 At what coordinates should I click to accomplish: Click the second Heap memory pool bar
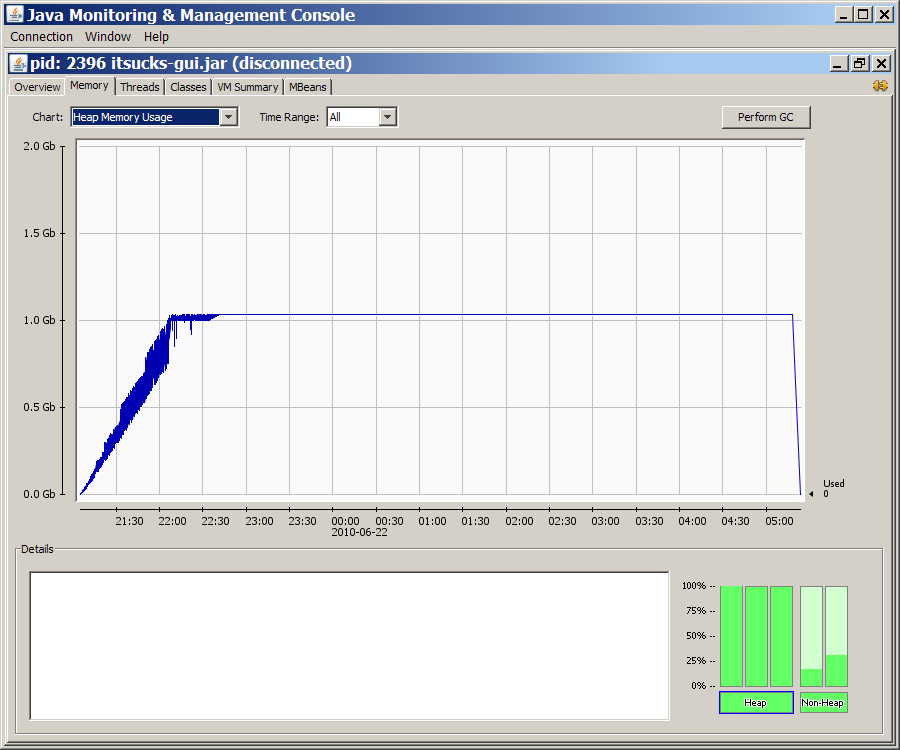pos(757,636)
